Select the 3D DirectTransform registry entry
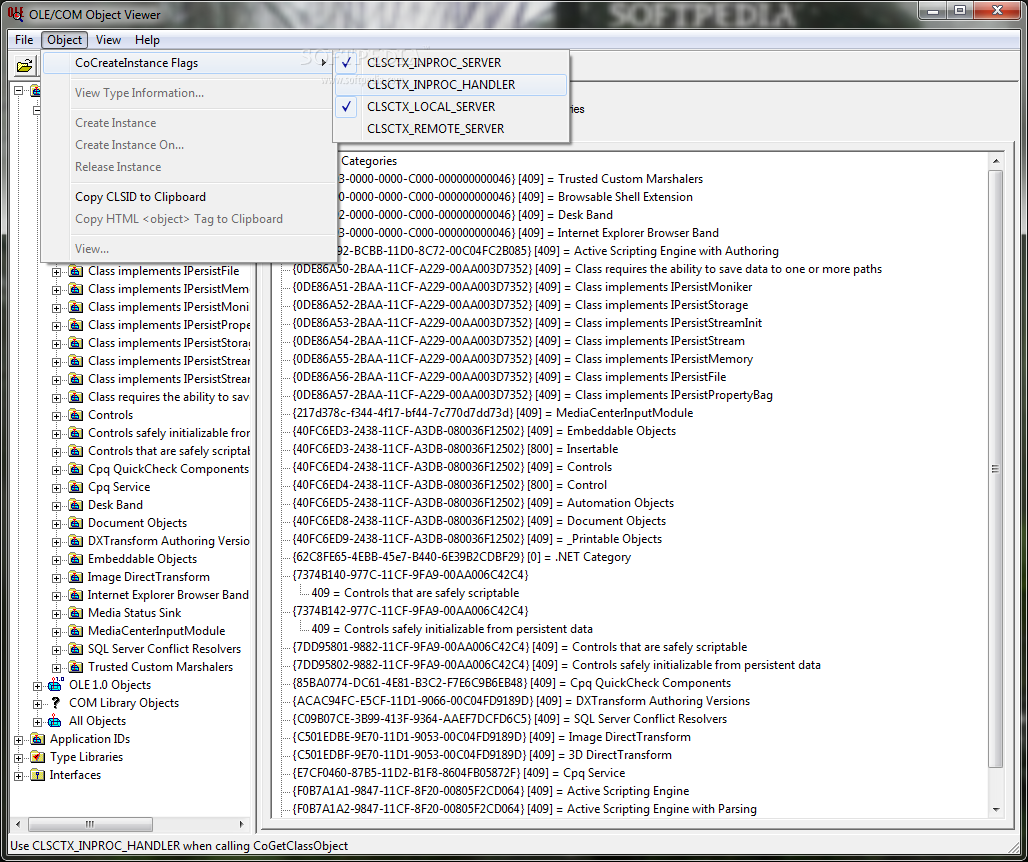 [482, 755]
